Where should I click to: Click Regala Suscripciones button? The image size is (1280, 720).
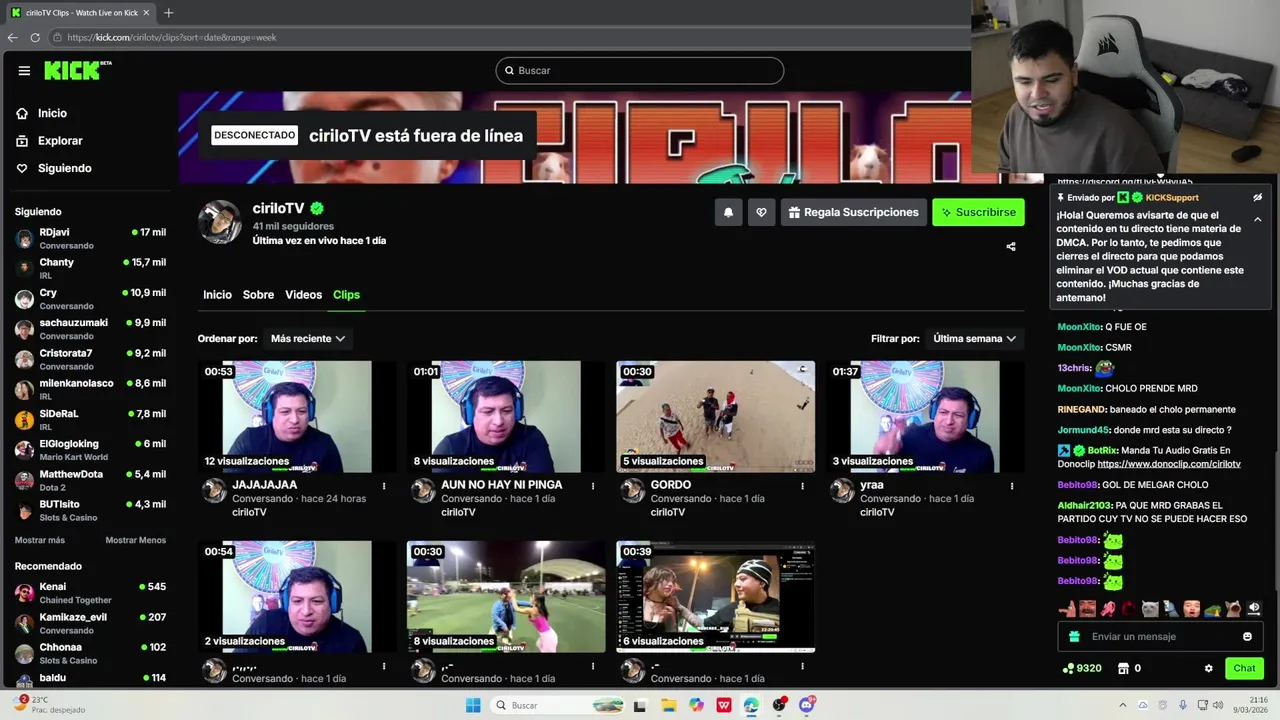click(x=852, y=212)
